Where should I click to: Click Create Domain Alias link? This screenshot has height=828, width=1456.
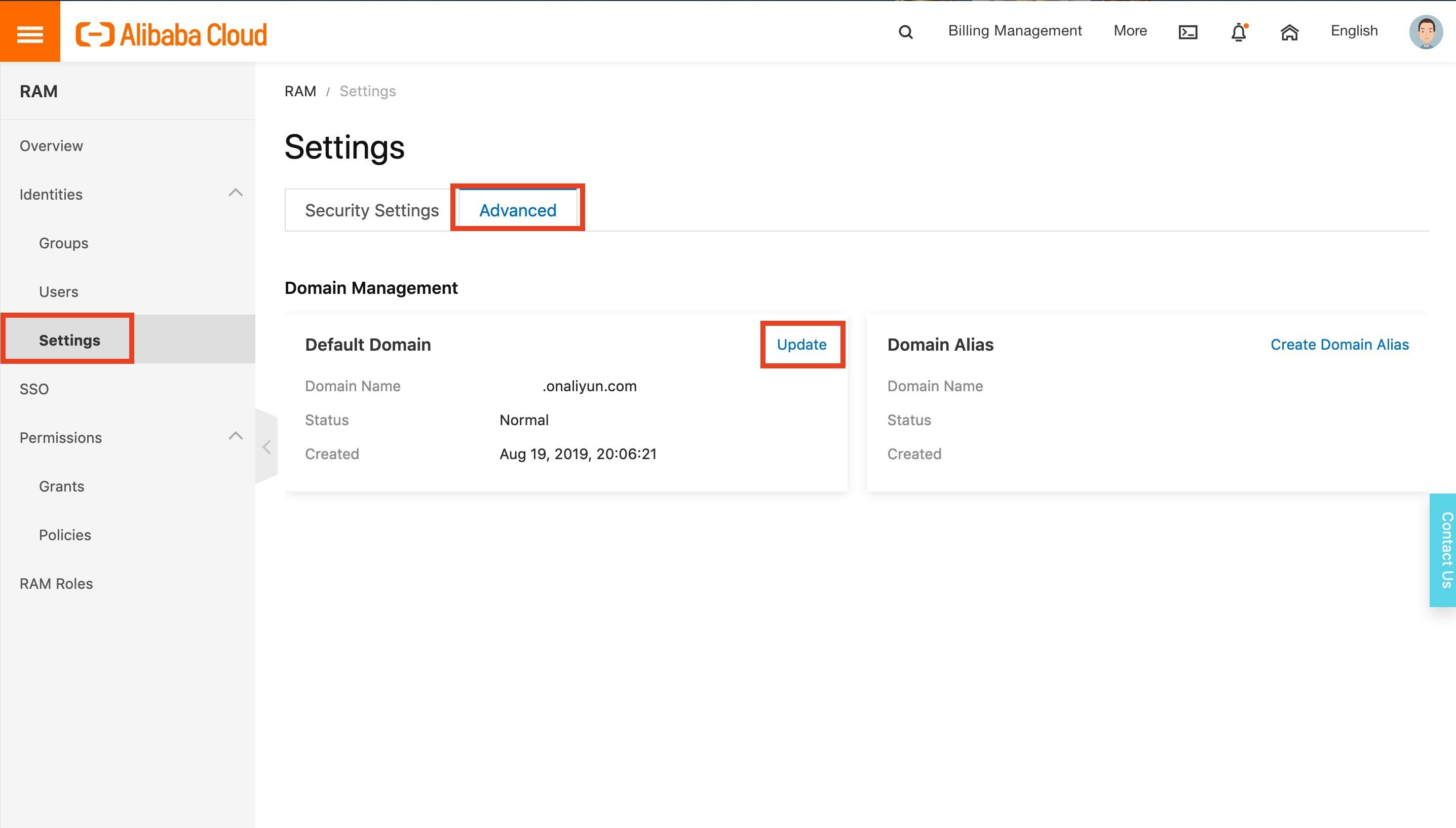(x=1339, y=345)
